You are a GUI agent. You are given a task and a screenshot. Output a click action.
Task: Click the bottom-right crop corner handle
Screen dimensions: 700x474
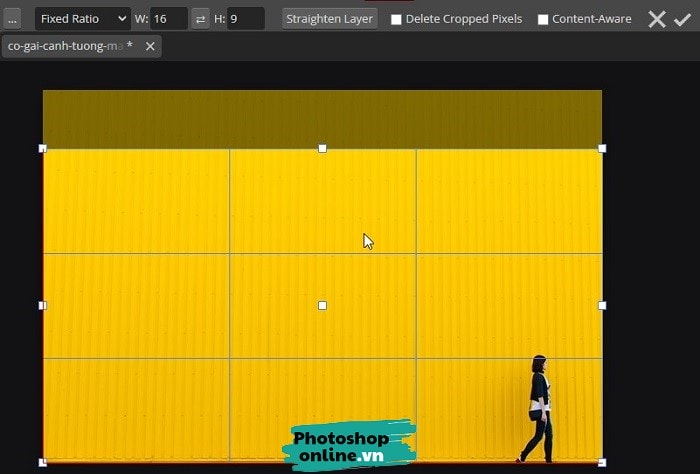tap(602, 462)
